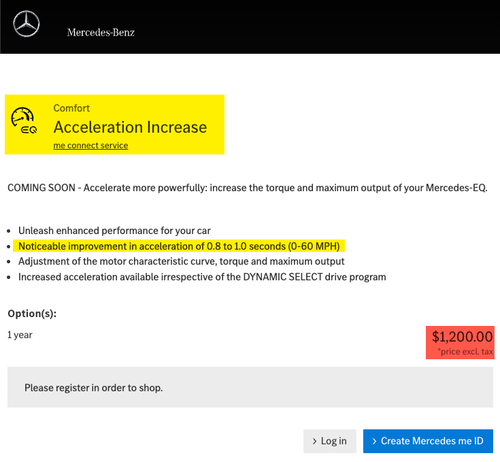Click the highlighted 0.8 to 1.0 seconds bullet
The height and width of the screenshot is (462, 500).
pos(179,246)
